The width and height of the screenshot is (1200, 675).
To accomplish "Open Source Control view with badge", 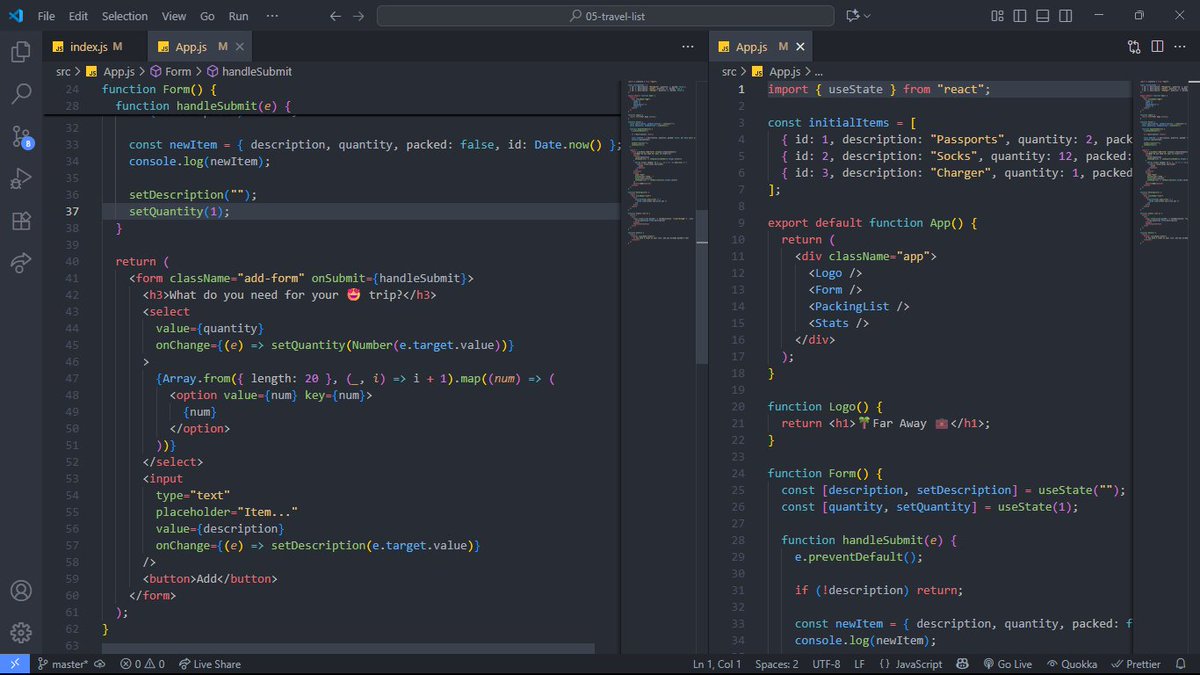I will click(21, 137).
